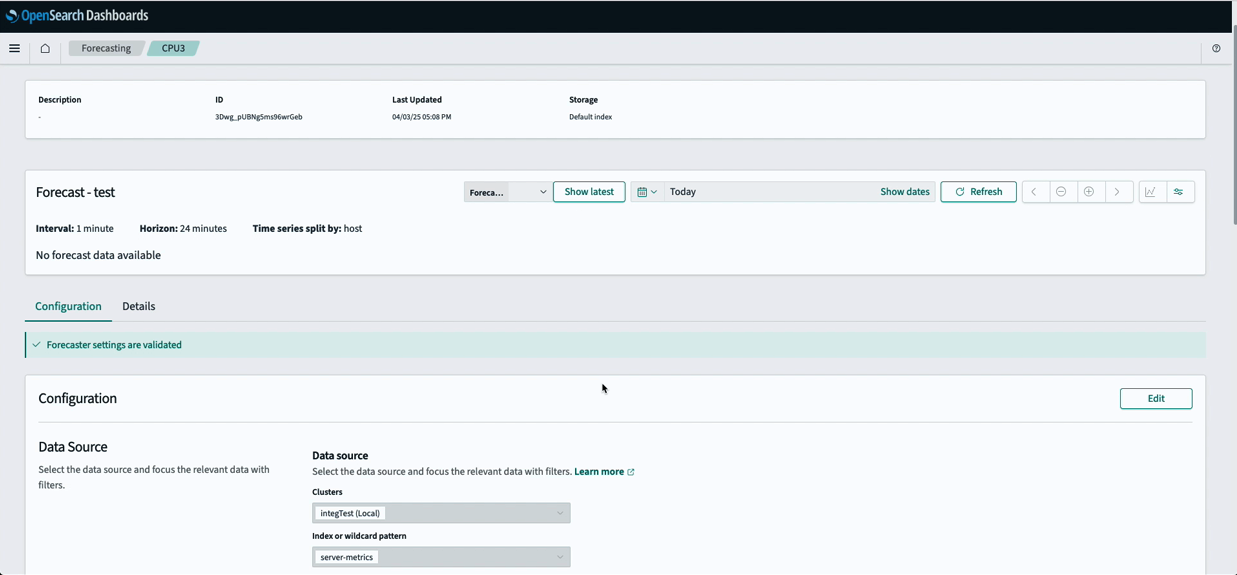Go to the home icon
1237x575 pixels.
coord(45,48)
